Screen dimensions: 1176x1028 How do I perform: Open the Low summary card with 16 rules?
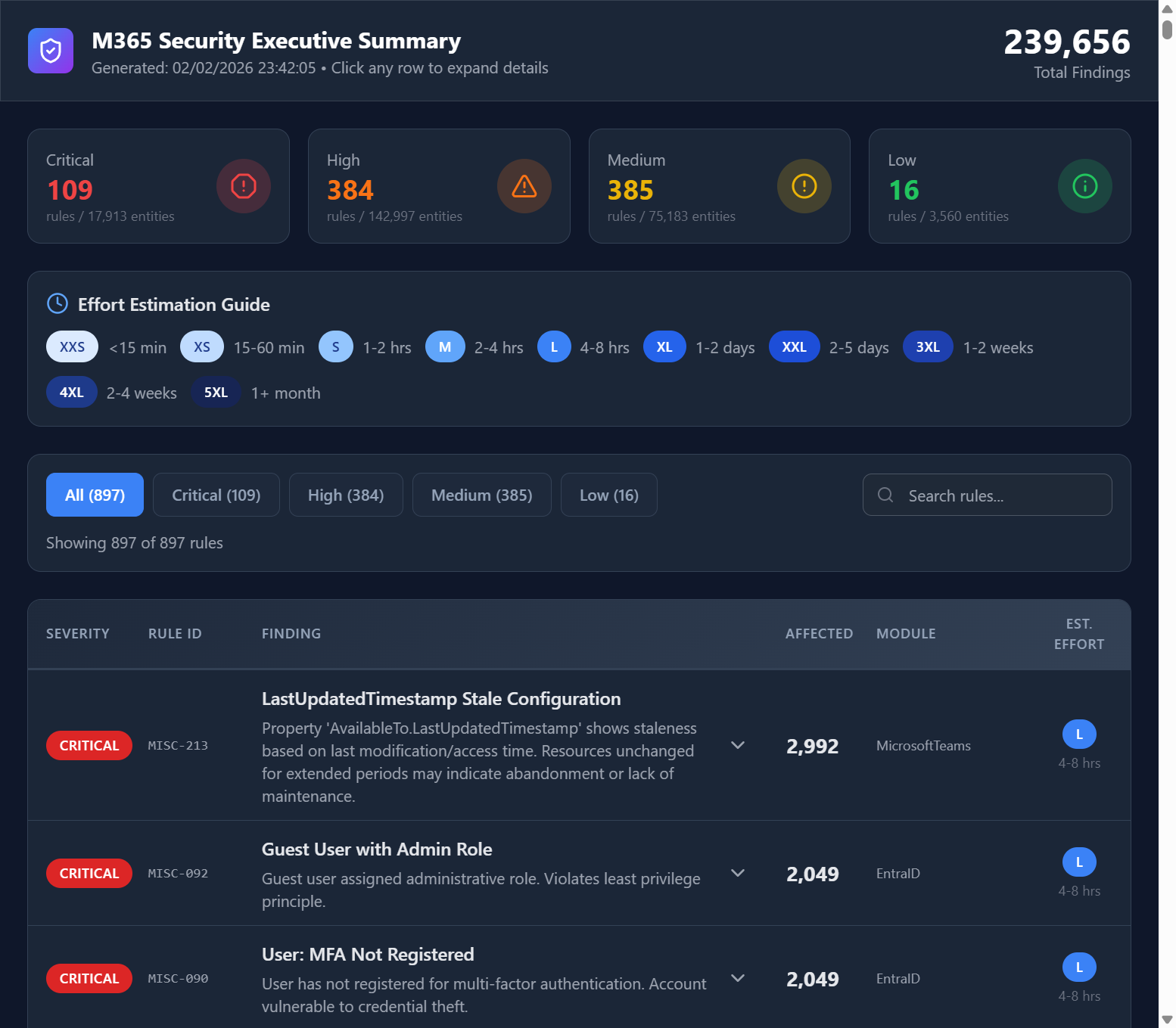1000,186
